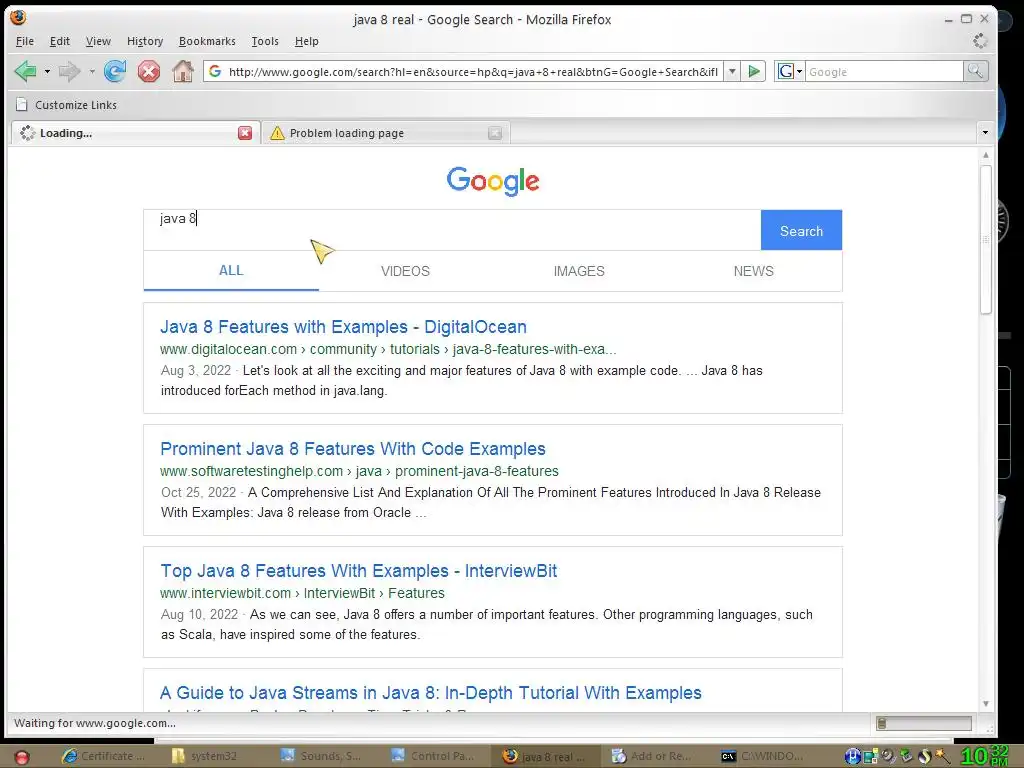Click the green Go arrow beside the address bar
Screen dimensions: 1024x768
754,71
